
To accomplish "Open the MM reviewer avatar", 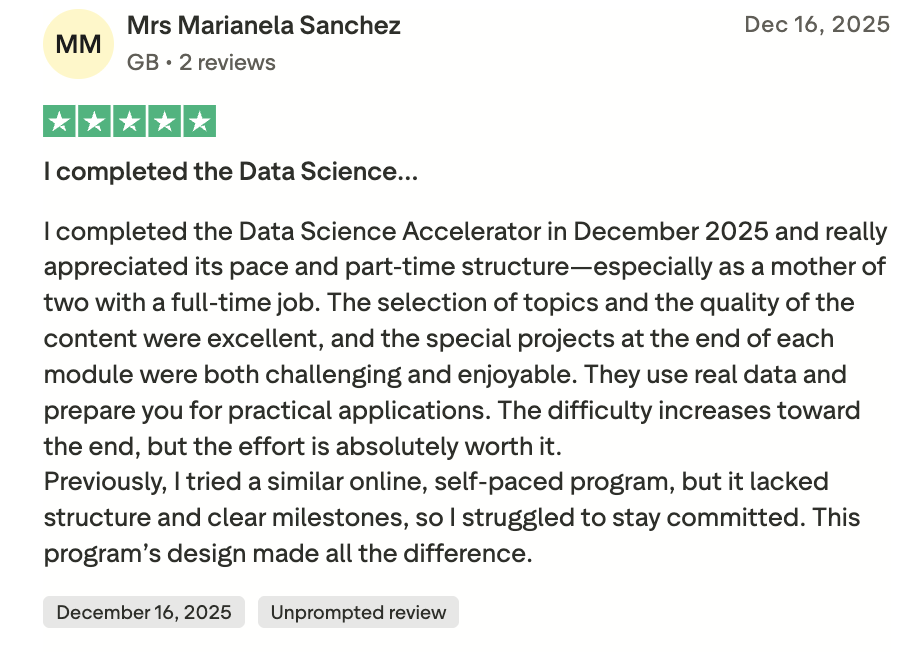I will pos(78,44).
